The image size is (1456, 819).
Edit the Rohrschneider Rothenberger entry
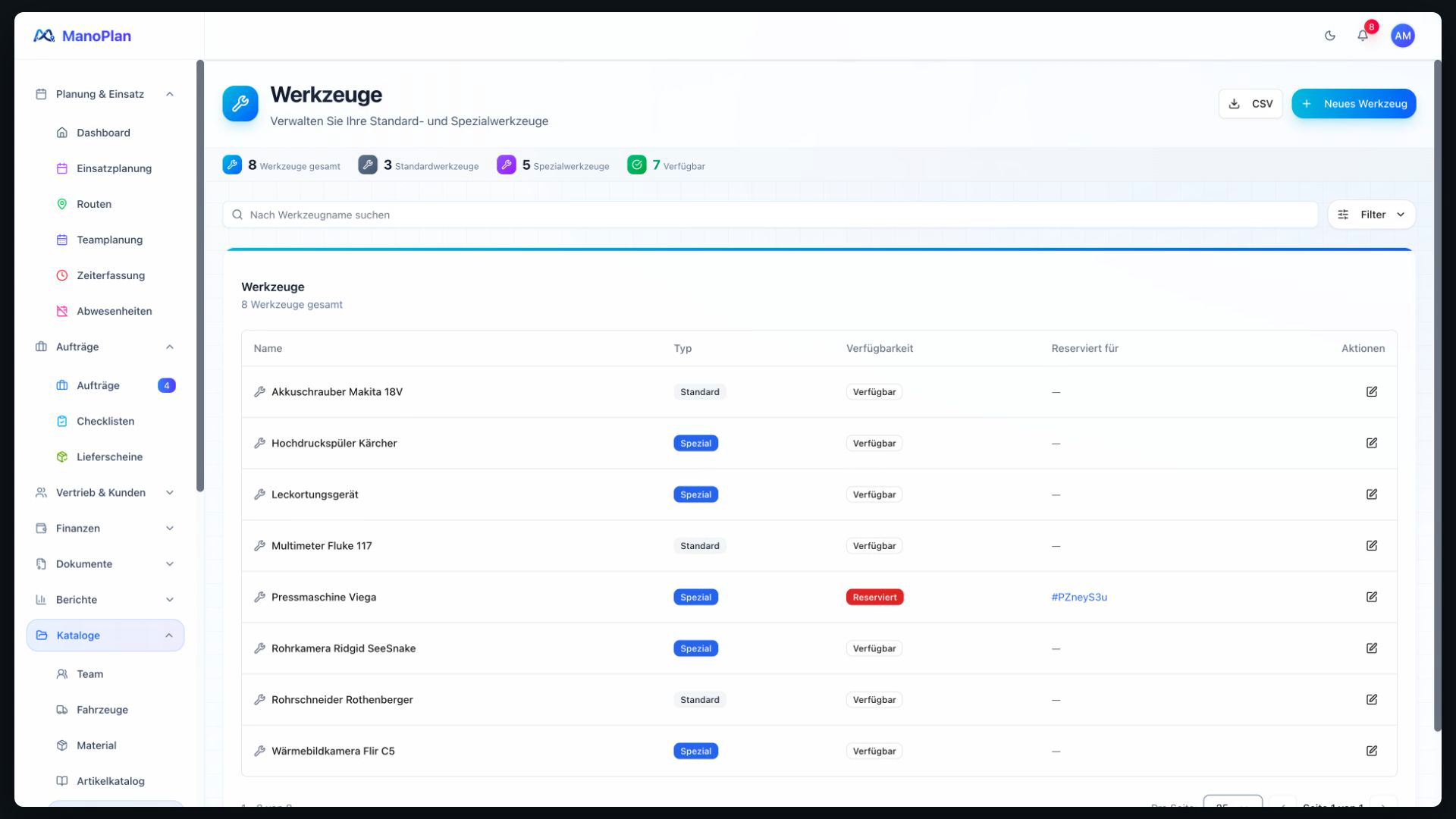pos(1371,700)
